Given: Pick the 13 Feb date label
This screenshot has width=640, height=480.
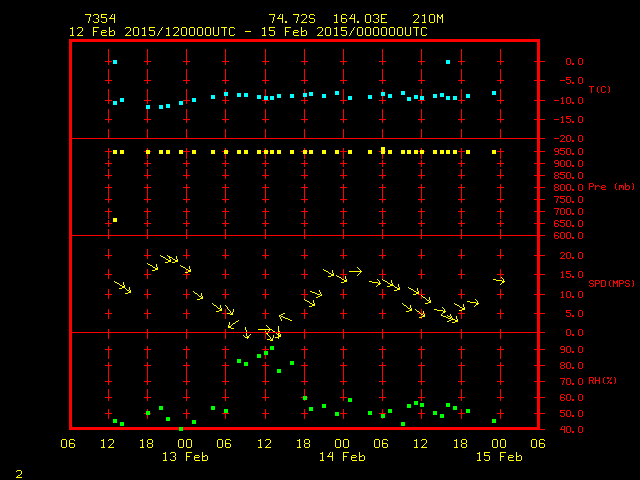Looking at the screenshot, I should [x=186, y=456].
